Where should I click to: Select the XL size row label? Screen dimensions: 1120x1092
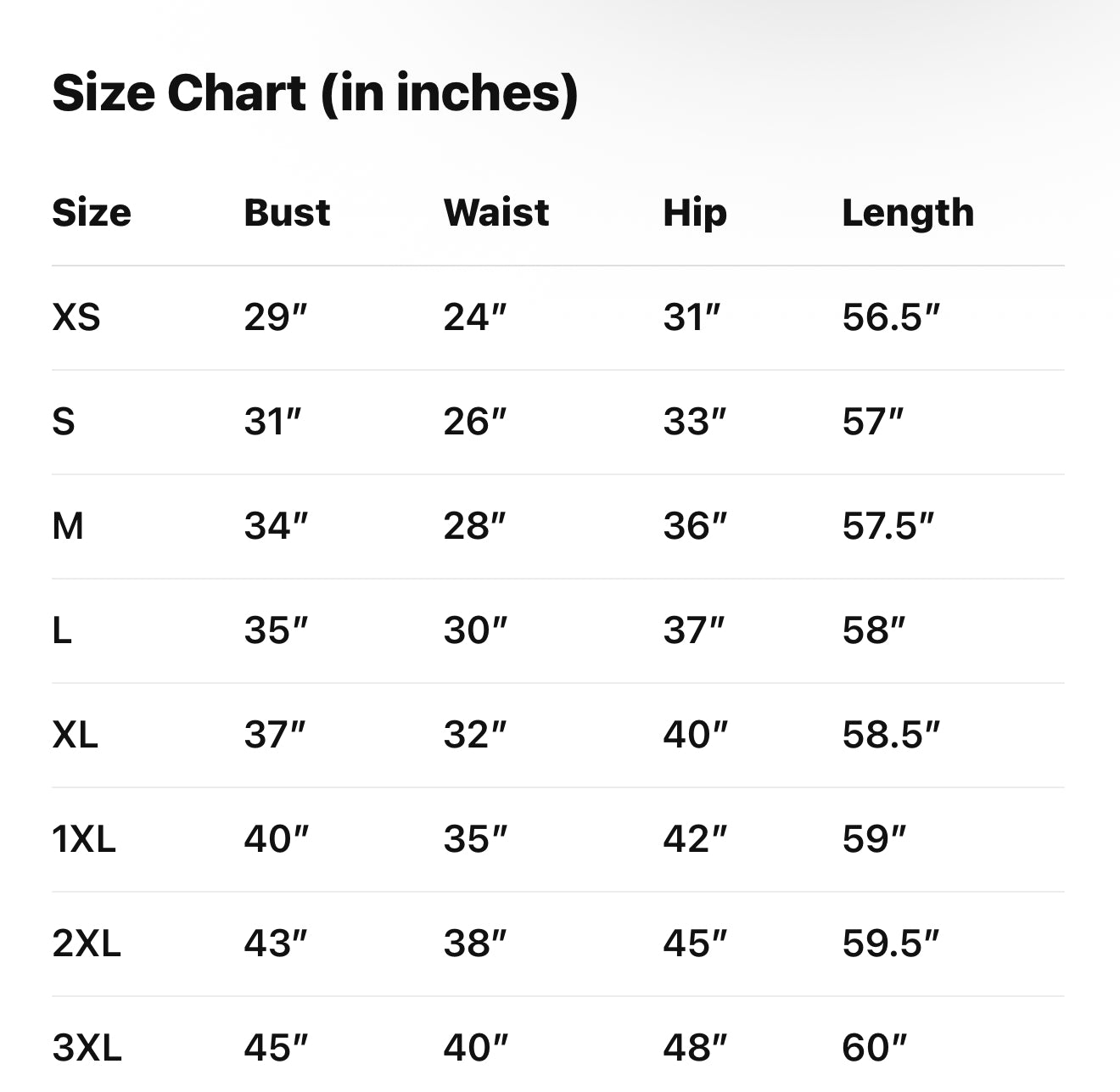coord(76,735)
